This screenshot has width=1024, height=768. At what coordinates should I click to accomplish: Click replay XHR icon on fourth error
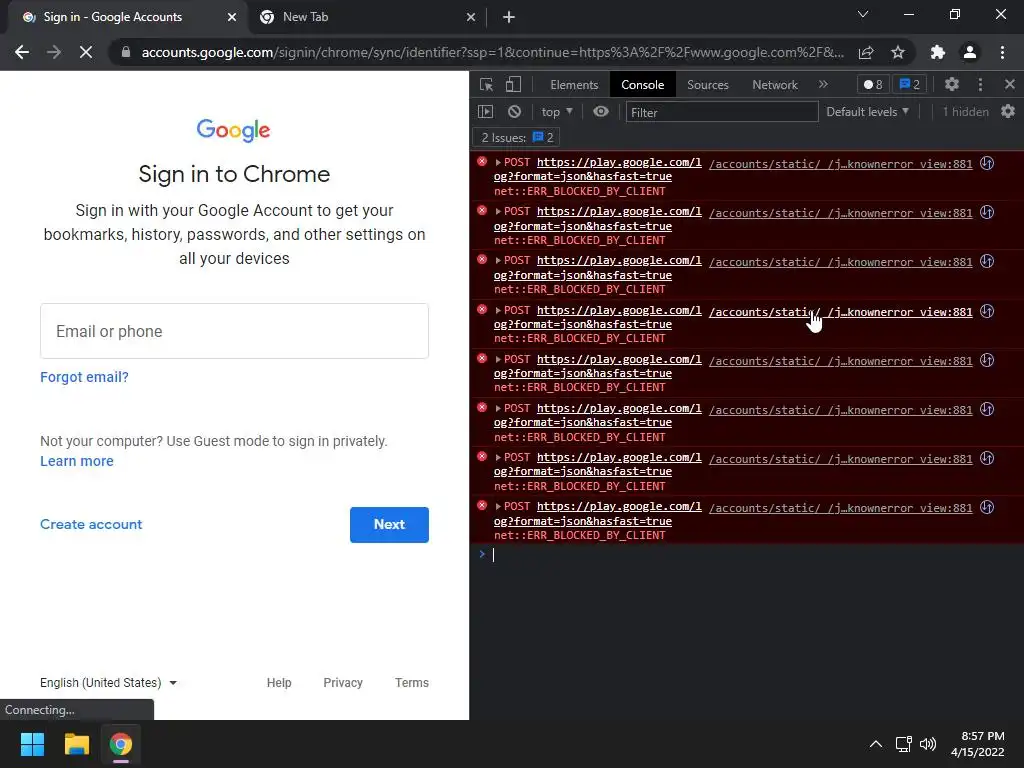click(987, 312)
